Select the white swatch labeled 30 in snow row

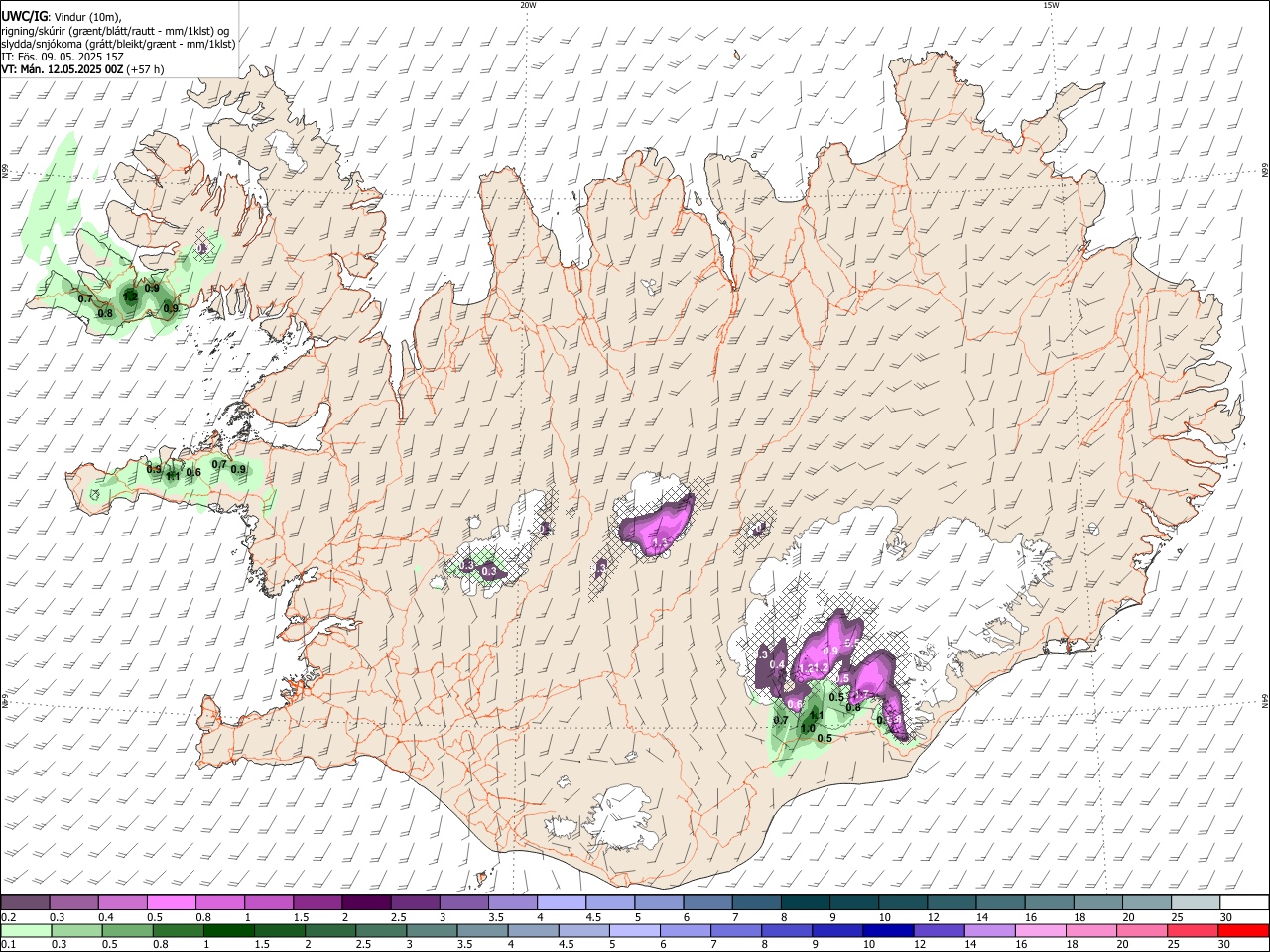coord(1244,902)
